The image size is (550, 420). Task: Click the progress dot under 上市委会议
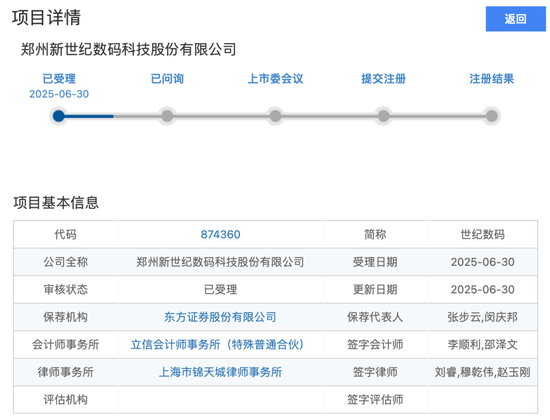click(275, 116)
